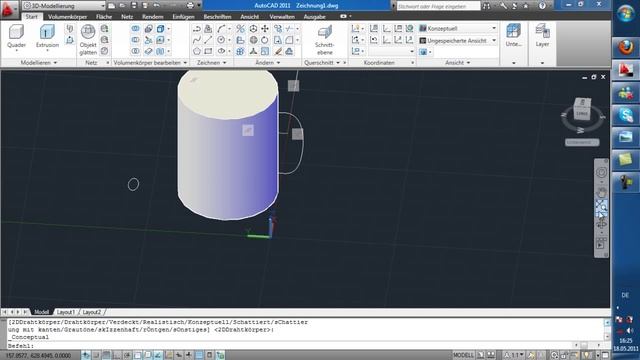Toggle Selection Cycling in status bar
Screen dimensions: 640x360
click(220, 355)
